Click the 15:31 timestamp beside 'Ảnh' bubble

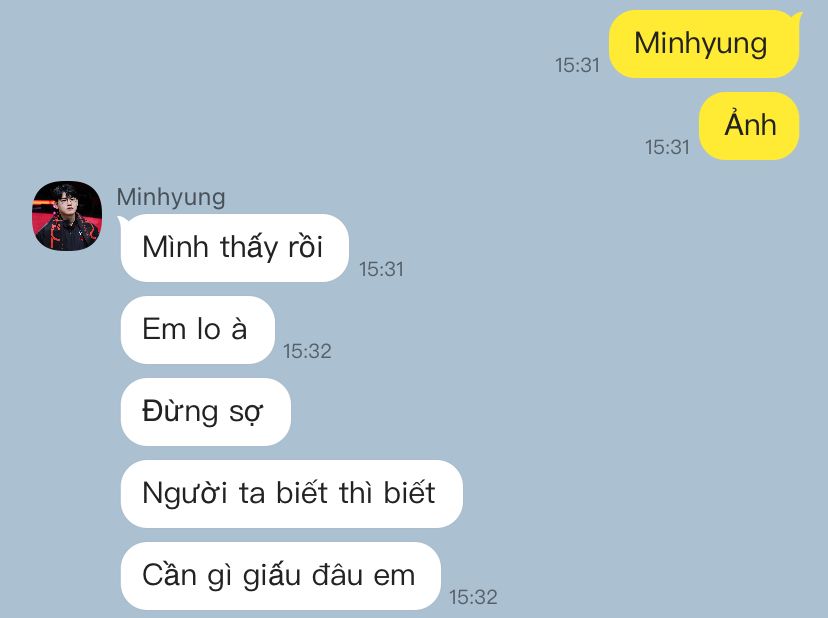(667, 147)
